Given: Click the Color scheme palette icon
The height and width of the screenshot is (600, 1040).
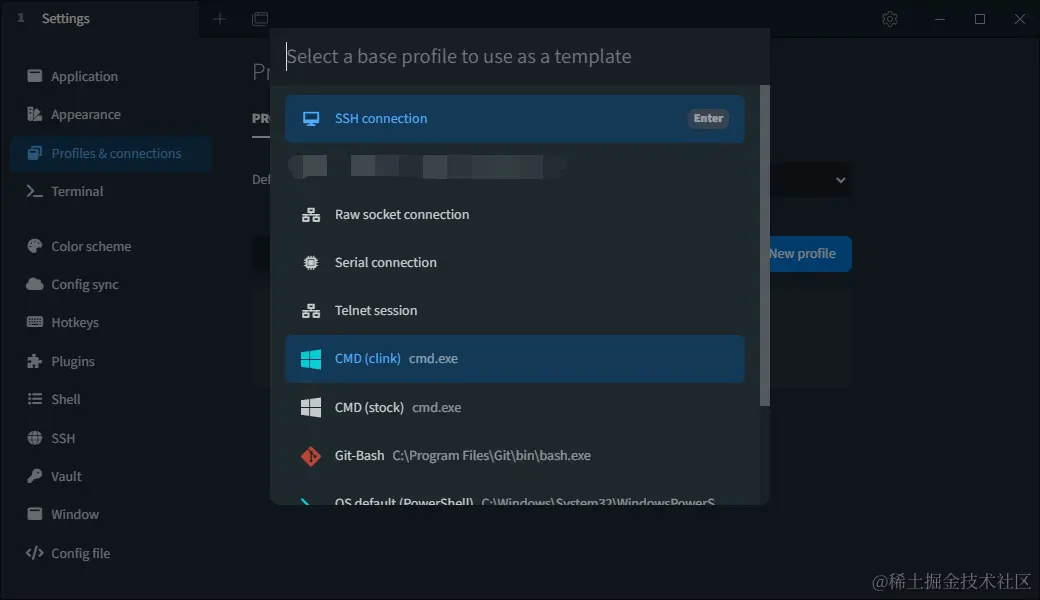Looking at the screenshot, I should pos(34,246).
